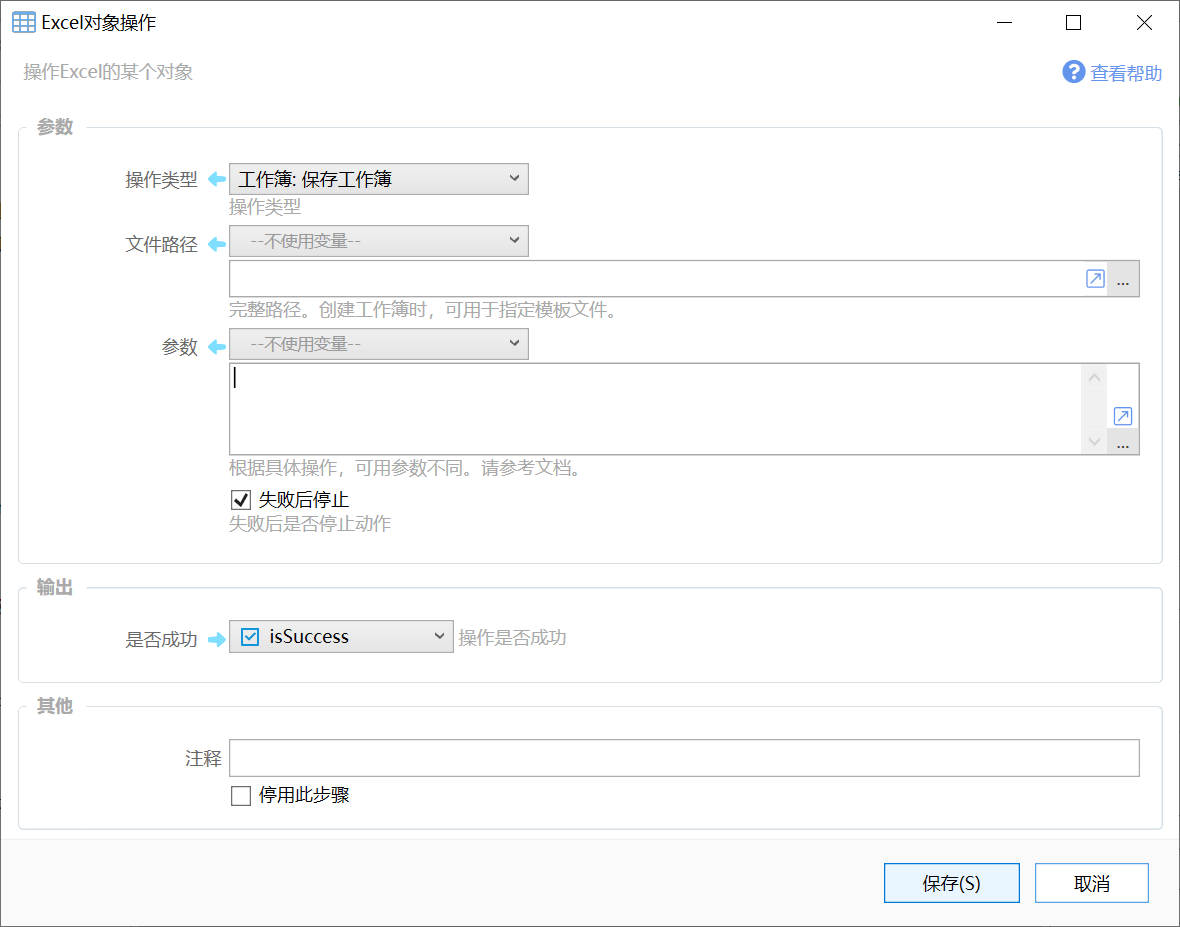This screenshot has height=927, width=1180.
Task: Open the 查看帮助 help link
Action: [x=1126, y=73]
